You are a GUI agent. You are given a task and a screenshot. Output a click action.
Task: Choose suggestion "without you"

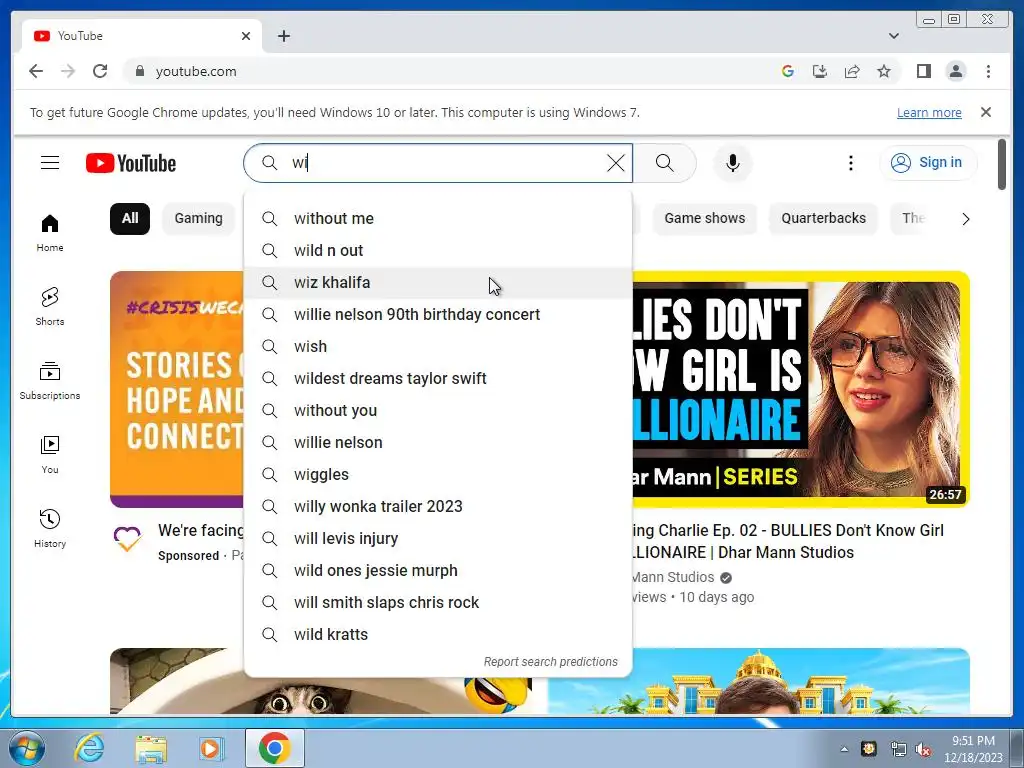point(438,410)
